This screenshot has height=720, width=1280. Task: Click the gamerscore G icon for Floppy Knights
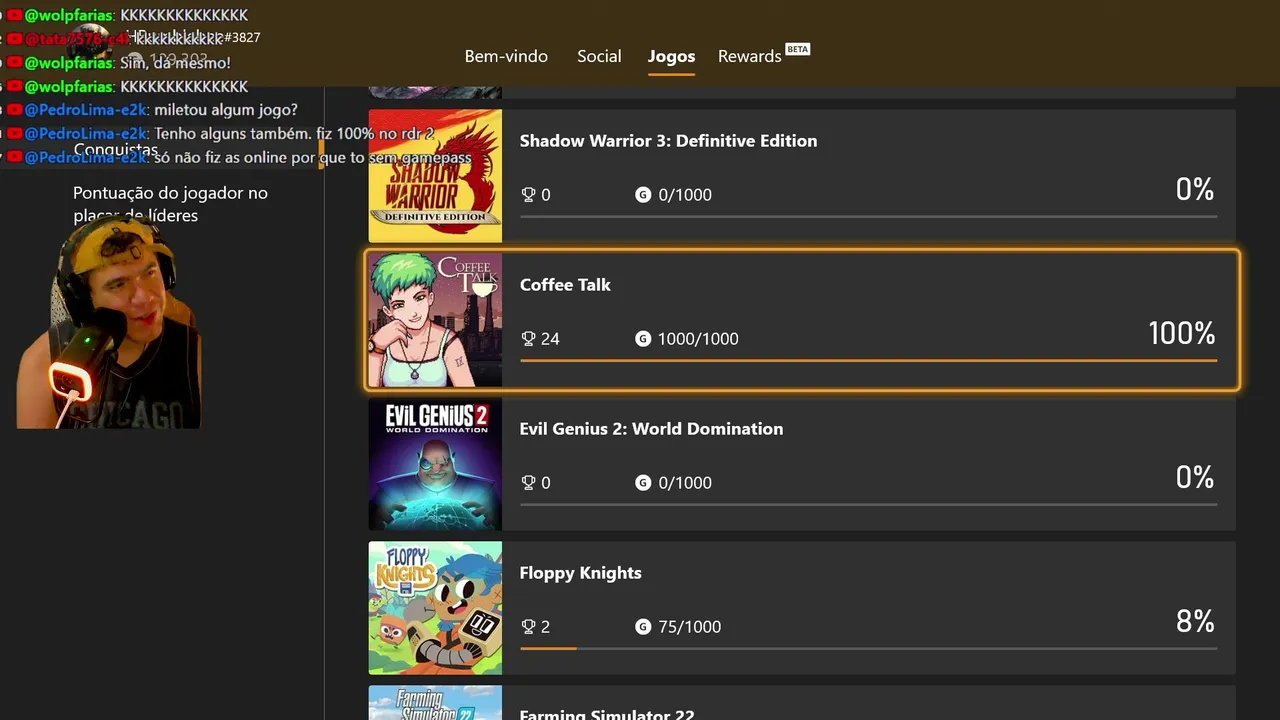pyautogui.click(x=643, y=627)
